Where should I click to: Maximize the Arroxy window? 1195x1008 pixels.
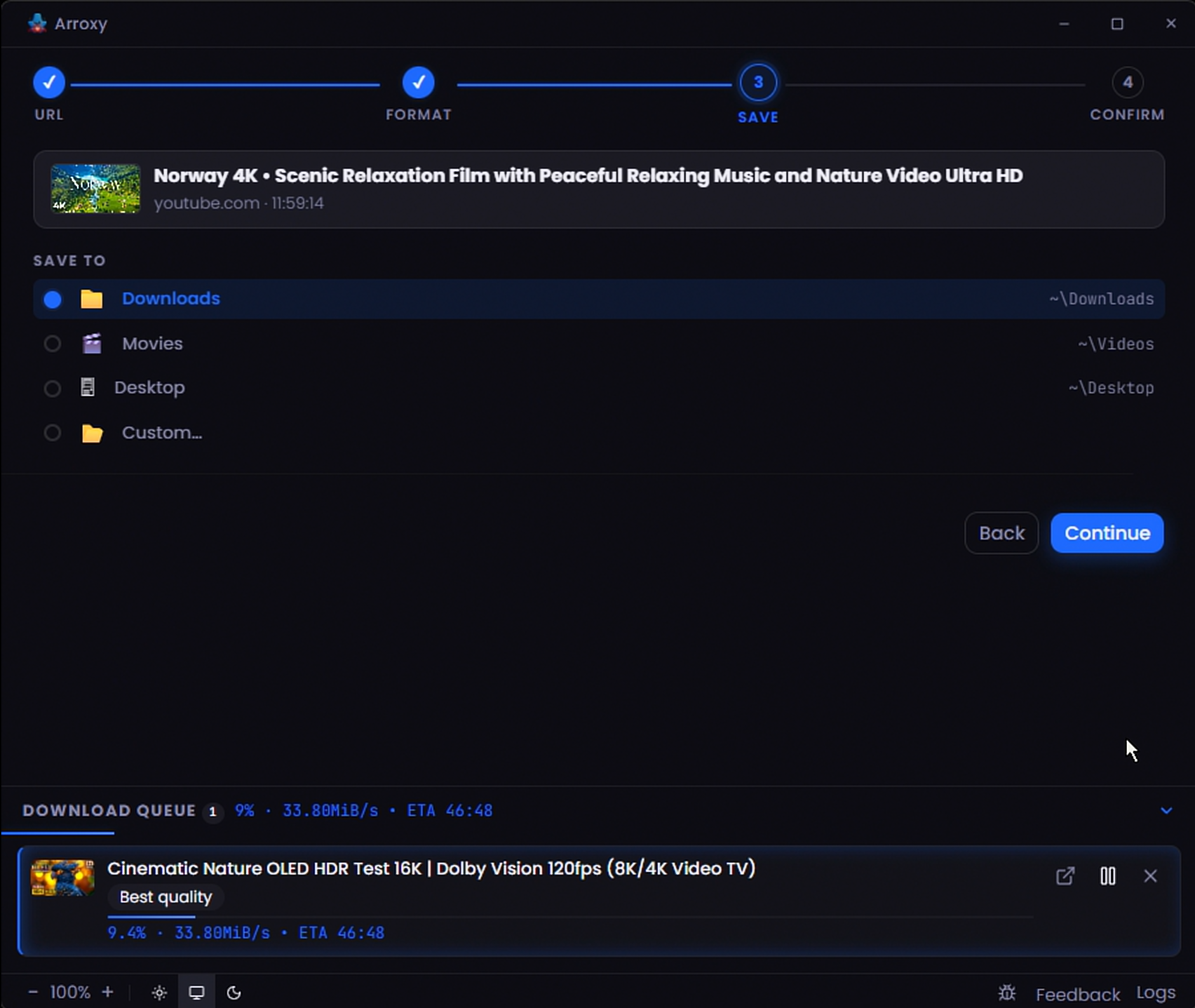(1117, 24)
